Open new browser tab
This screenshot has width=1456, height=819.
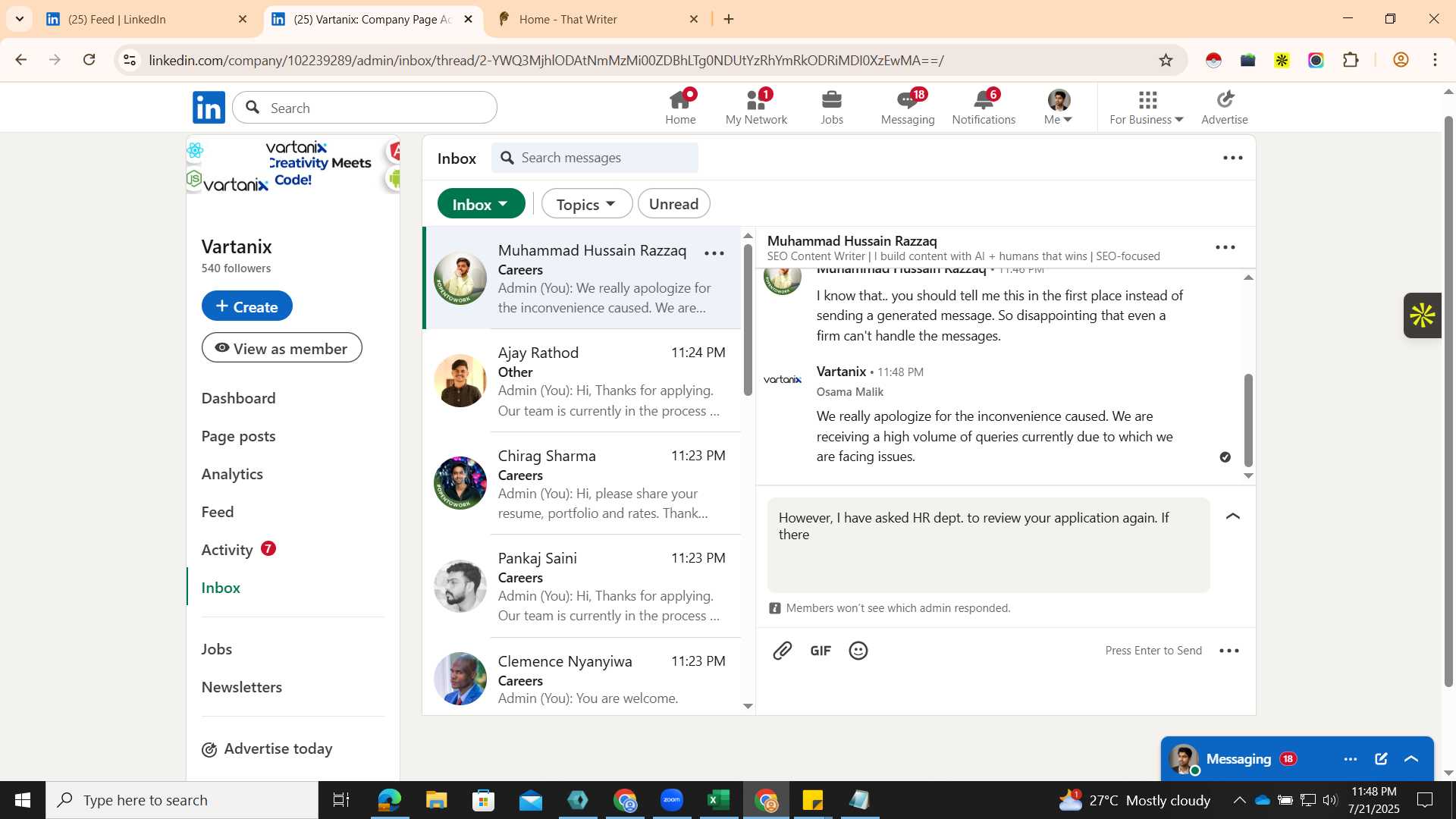tap(729, 19)
